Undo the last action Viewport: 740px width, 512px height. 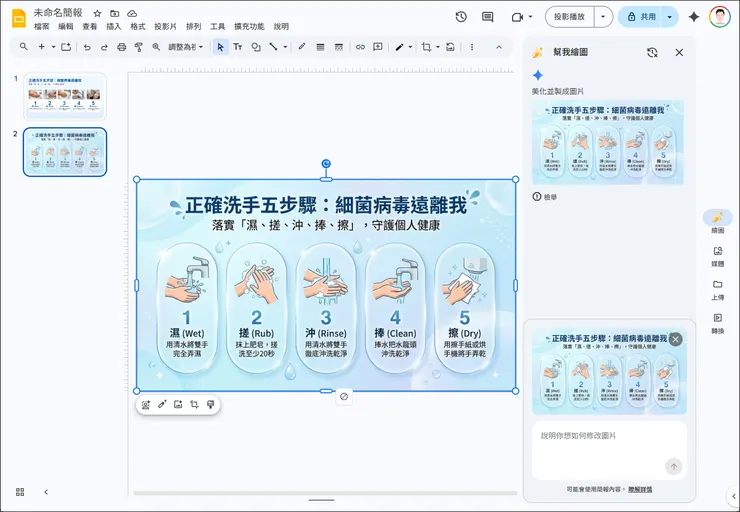point(87,47)
